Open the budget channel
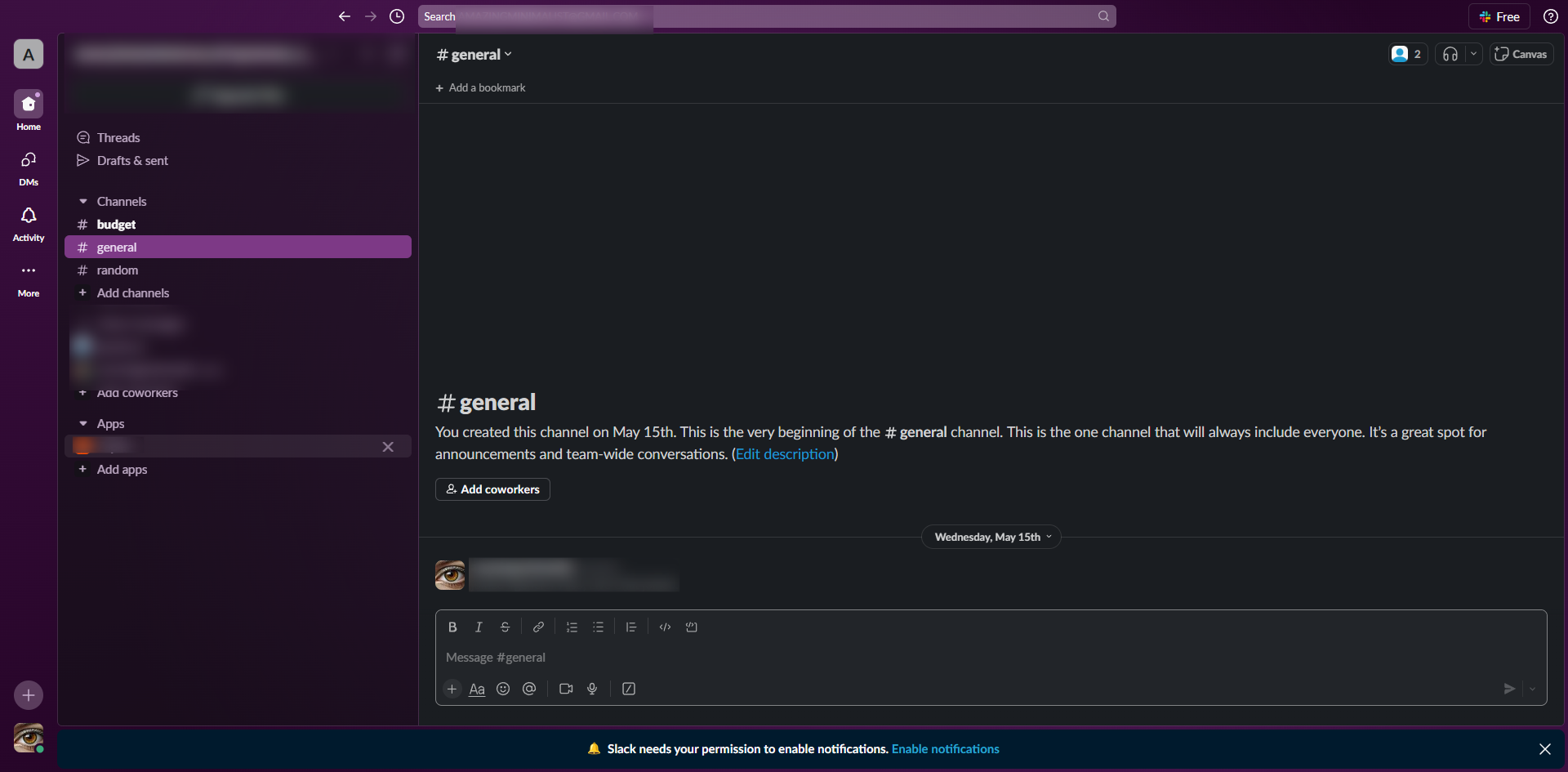Viewport: 1568px width, 772px height. click(x=238, y=225)
